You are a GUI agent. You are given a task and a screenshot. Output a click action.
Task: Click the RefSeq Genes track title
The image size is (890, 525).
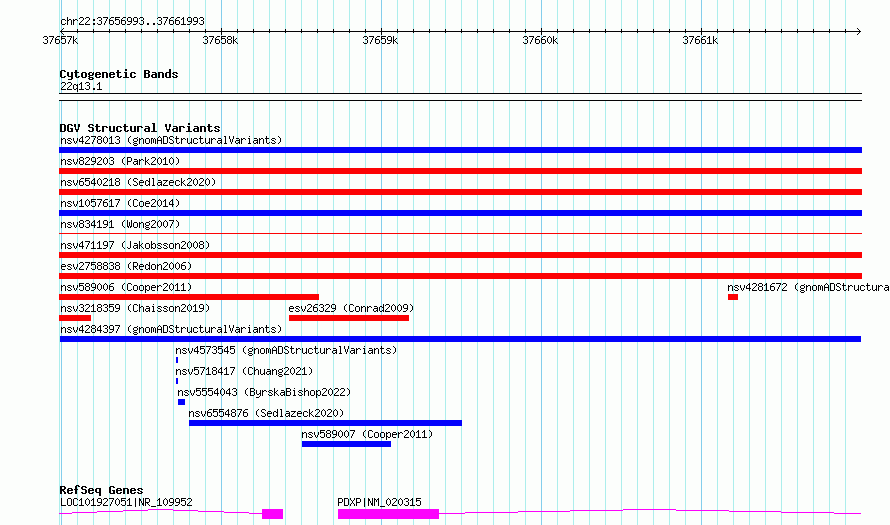(x=101, y=490)
